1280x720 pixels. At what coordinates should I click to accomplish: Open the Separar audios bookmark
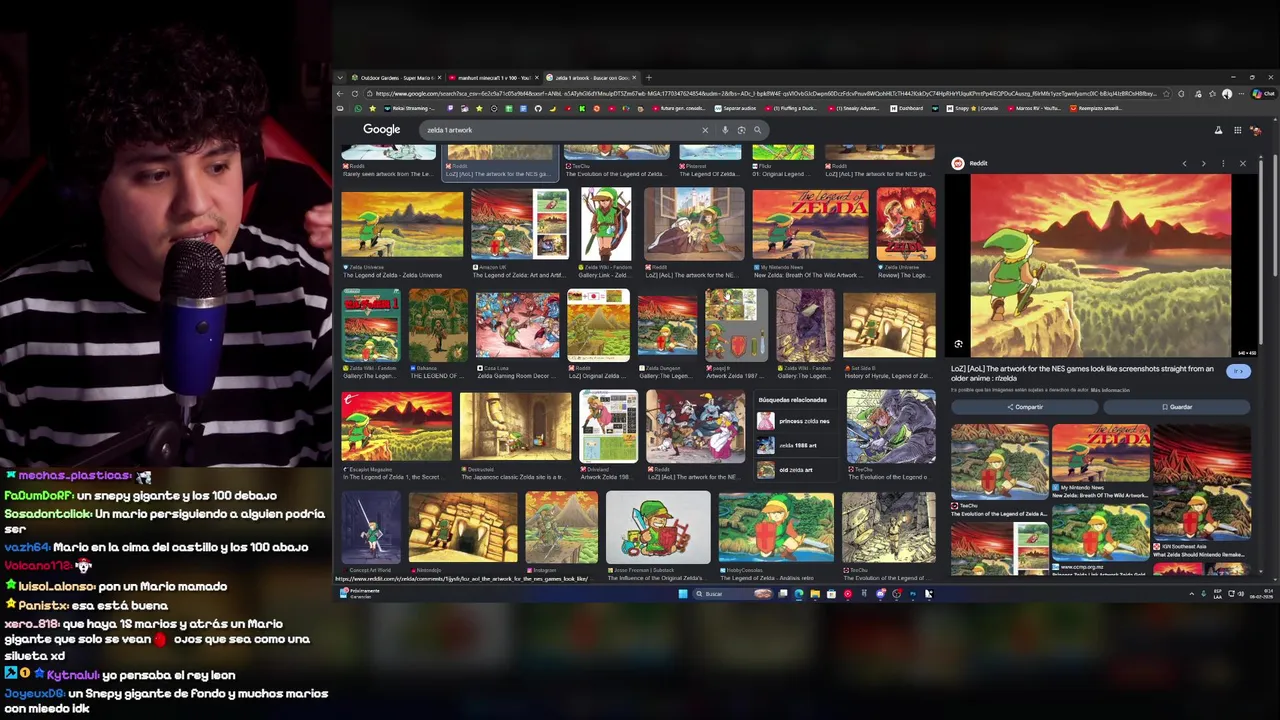(735, 108)
